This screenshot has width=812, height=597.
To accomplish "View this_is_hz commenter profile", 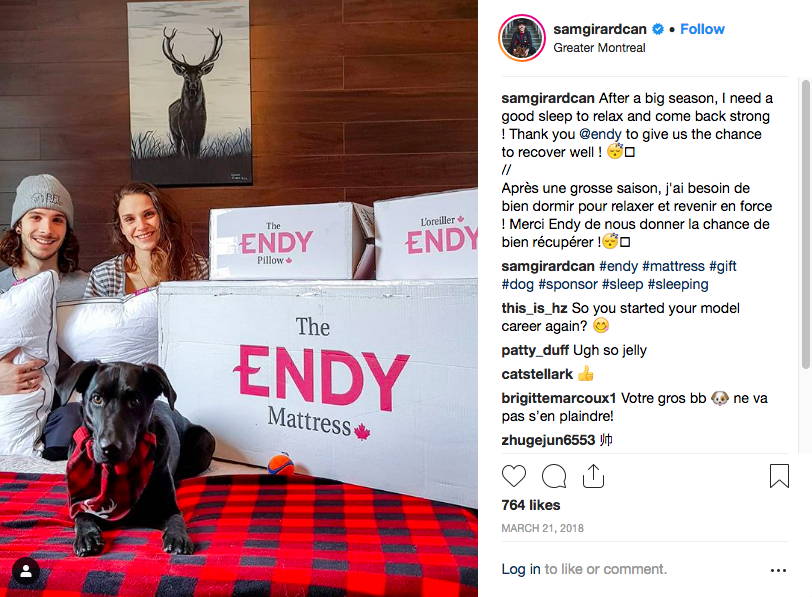I will [x=534, y=308].
